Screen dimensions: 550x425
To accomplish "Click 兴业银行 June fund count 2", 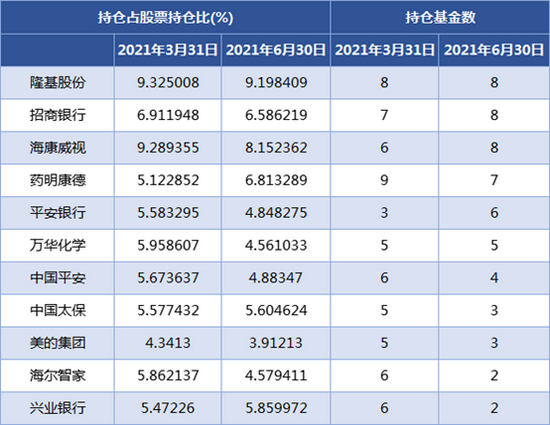I will point(494,408).
